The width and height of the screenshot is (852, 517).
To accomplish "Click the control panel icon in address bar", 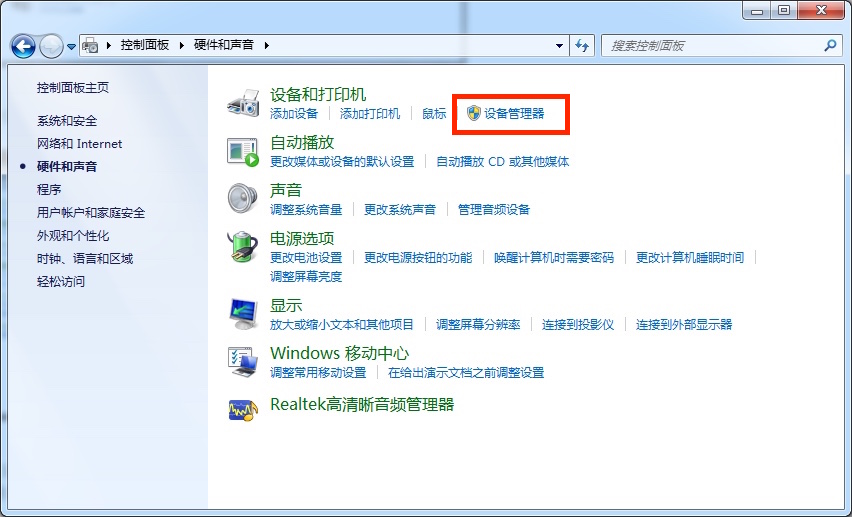I will 90,46.
